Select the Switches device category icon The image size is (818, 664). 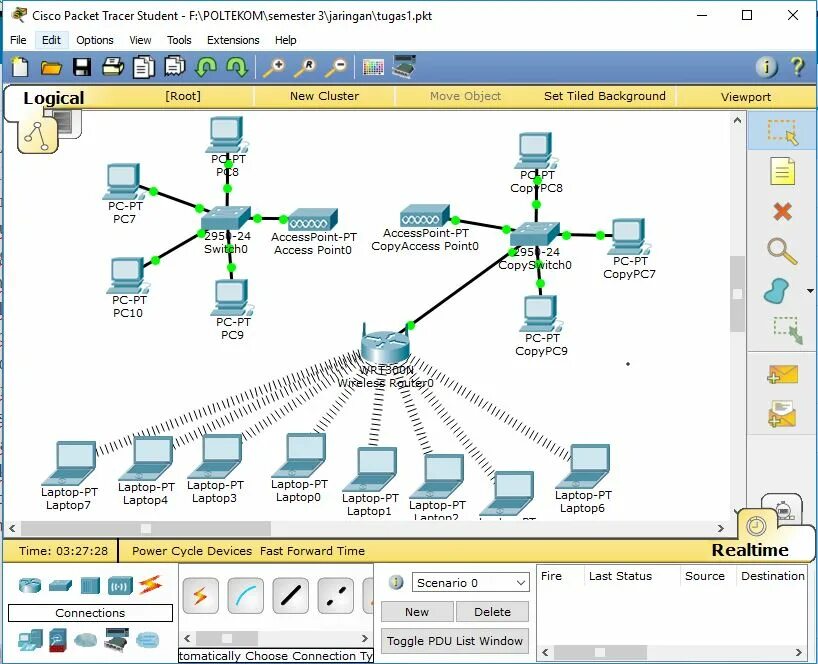click(61, 586)
